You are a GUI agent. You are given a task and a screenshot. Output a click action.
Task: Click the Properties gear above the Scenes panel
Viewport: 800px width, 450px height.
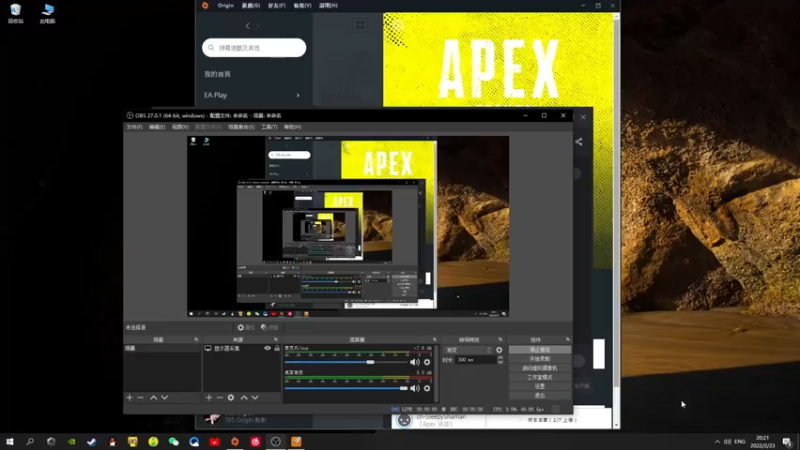click(246, 328)
